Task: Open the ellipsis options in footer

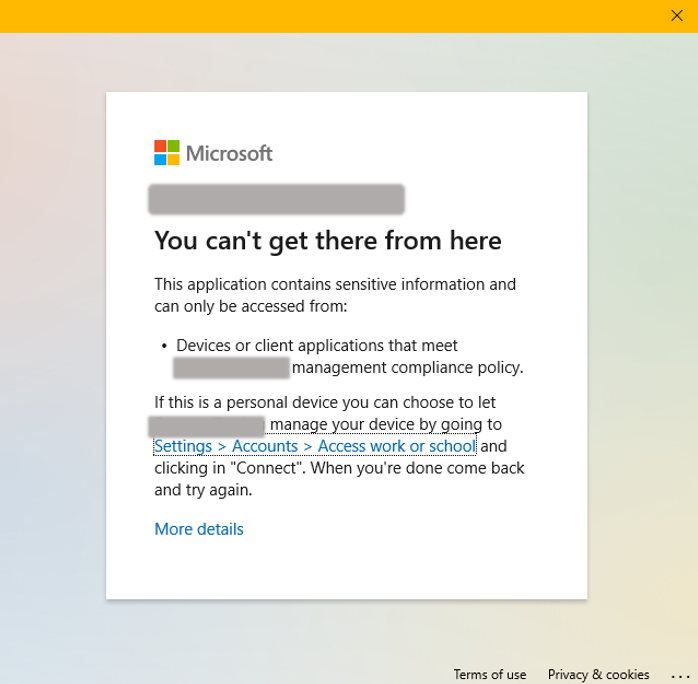Action: (680, 676)
